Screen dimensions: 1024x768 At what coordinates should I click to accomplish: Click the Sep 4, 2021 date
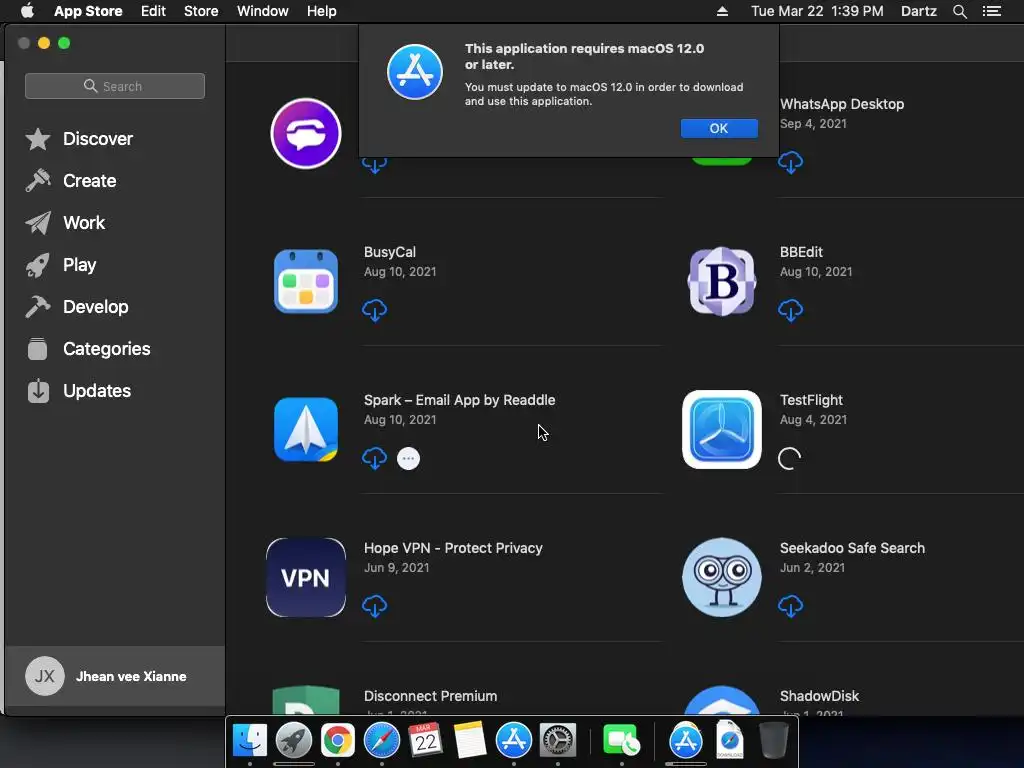[813, 123]
